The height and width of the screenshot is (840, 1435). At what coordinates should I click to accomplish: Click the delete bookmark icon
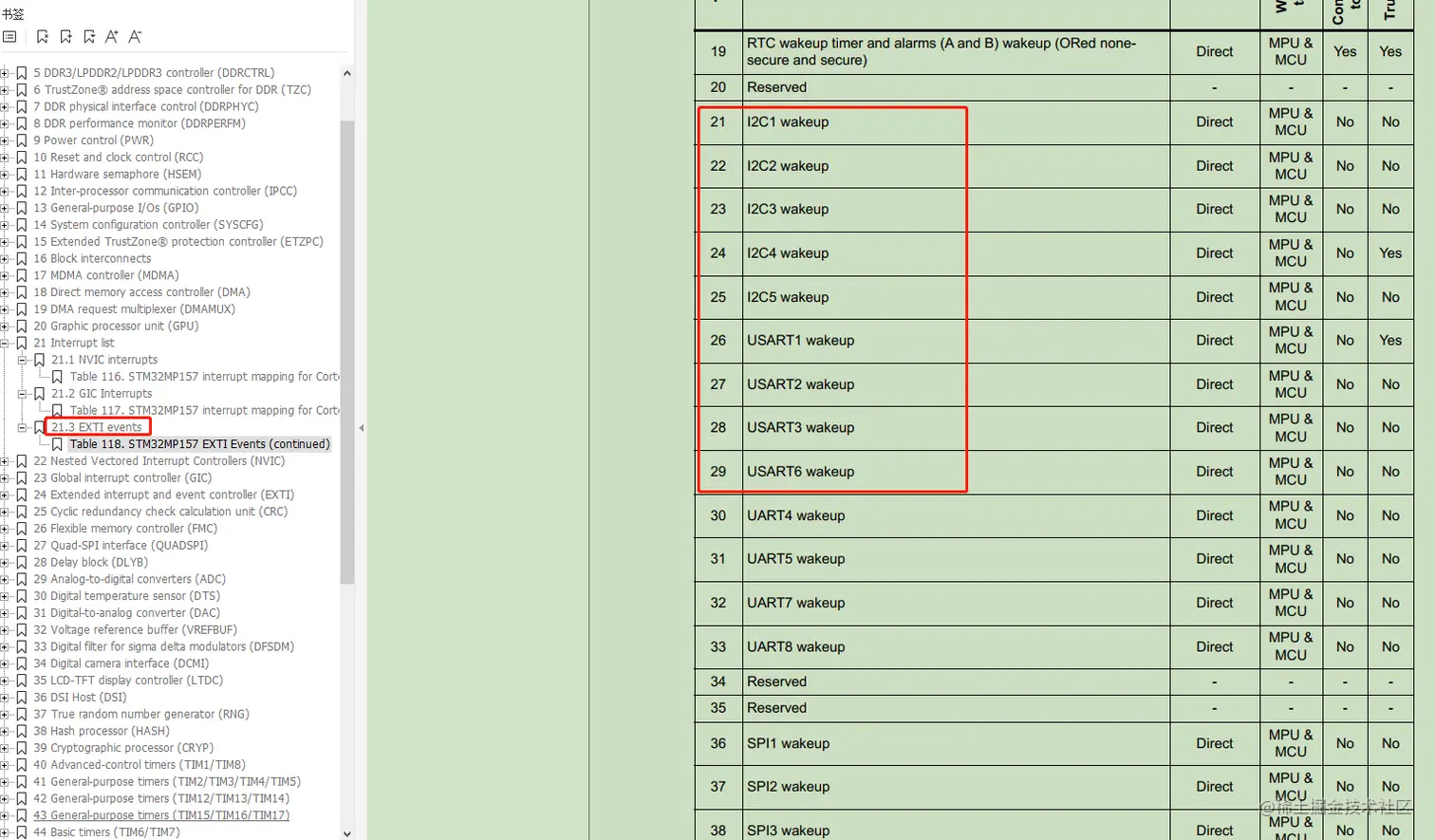point(42,37)
